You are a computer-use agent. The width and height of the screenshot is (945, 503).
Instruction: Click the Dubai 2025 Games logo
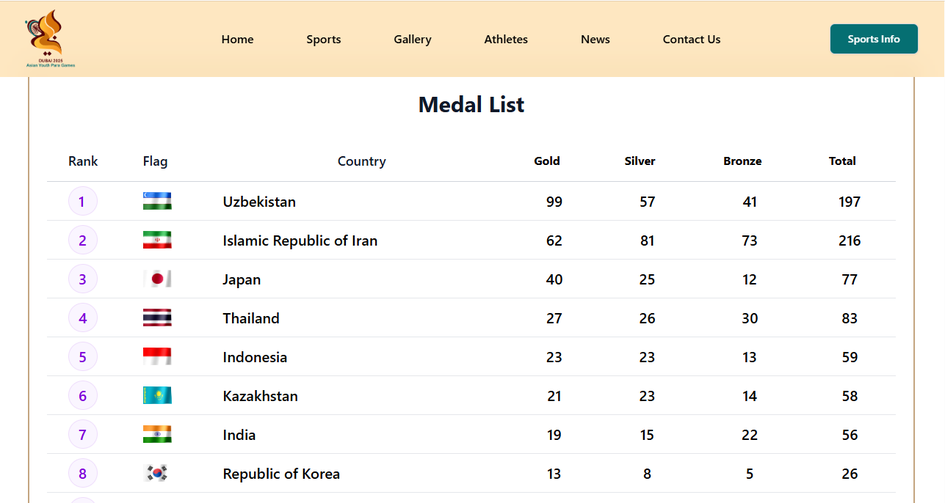[50, 39]
